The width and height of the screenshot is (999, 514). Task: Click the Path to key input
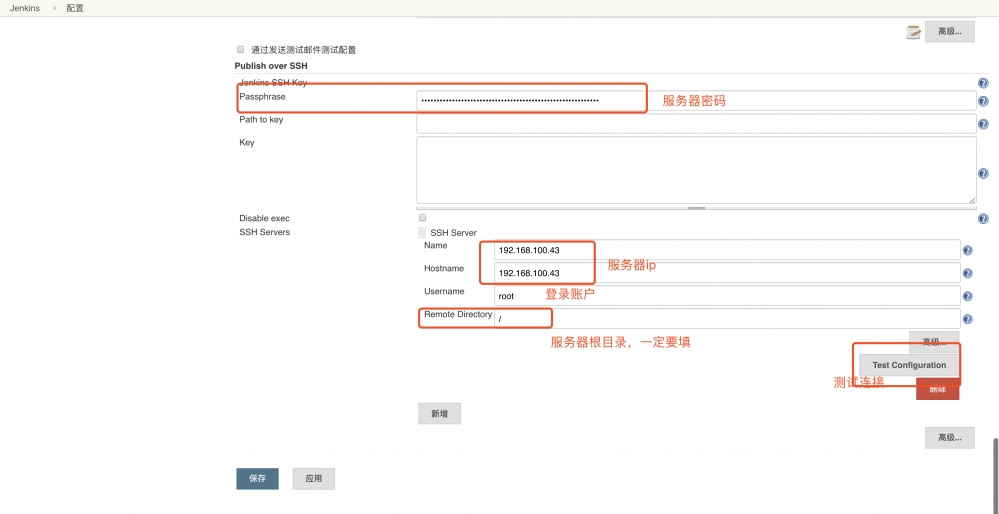coord(696,124)
